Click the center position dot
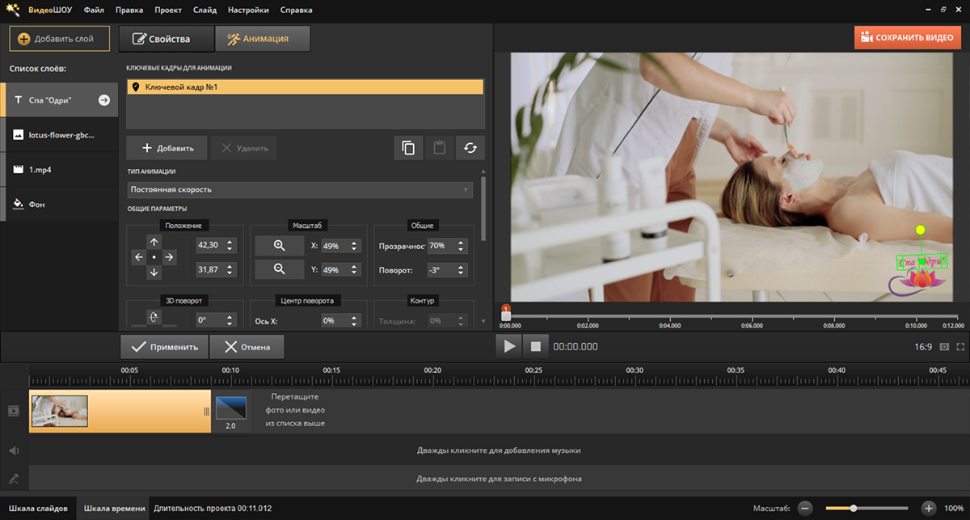The width and height of the screenshot is (970, 520). (x=154, y=257)
